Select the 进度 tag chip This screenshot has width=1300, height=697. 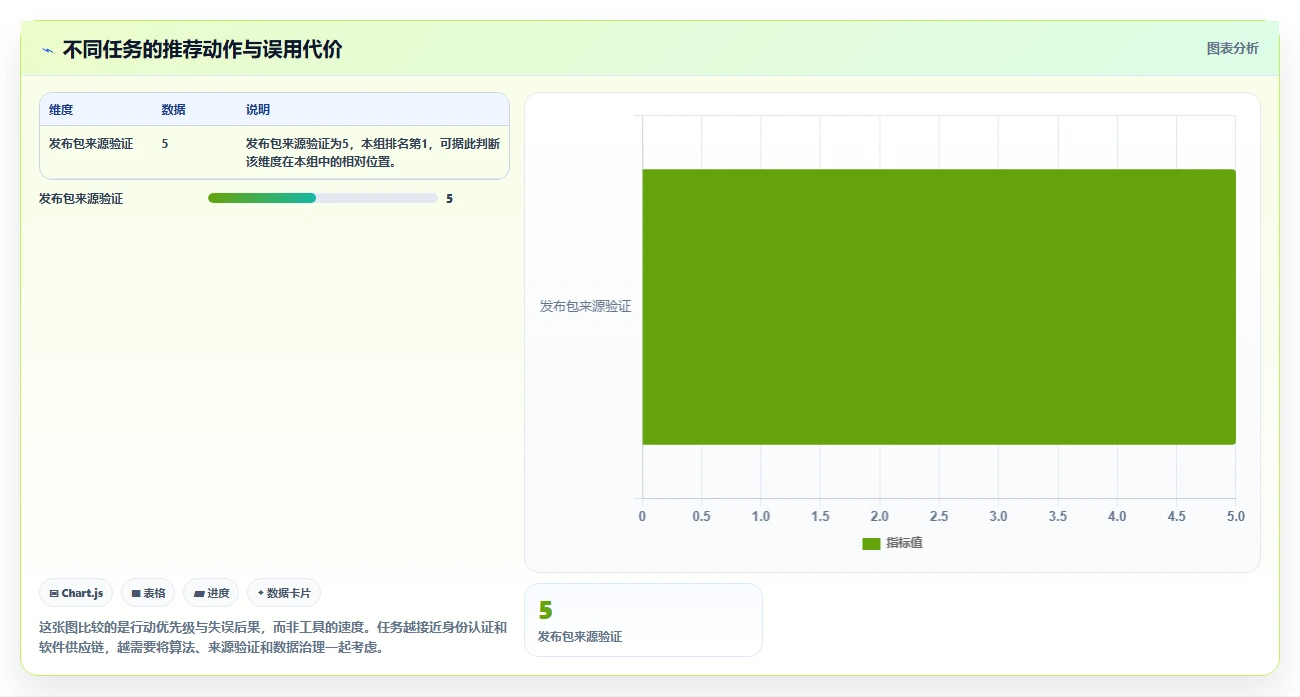click(x=211, y=593)
